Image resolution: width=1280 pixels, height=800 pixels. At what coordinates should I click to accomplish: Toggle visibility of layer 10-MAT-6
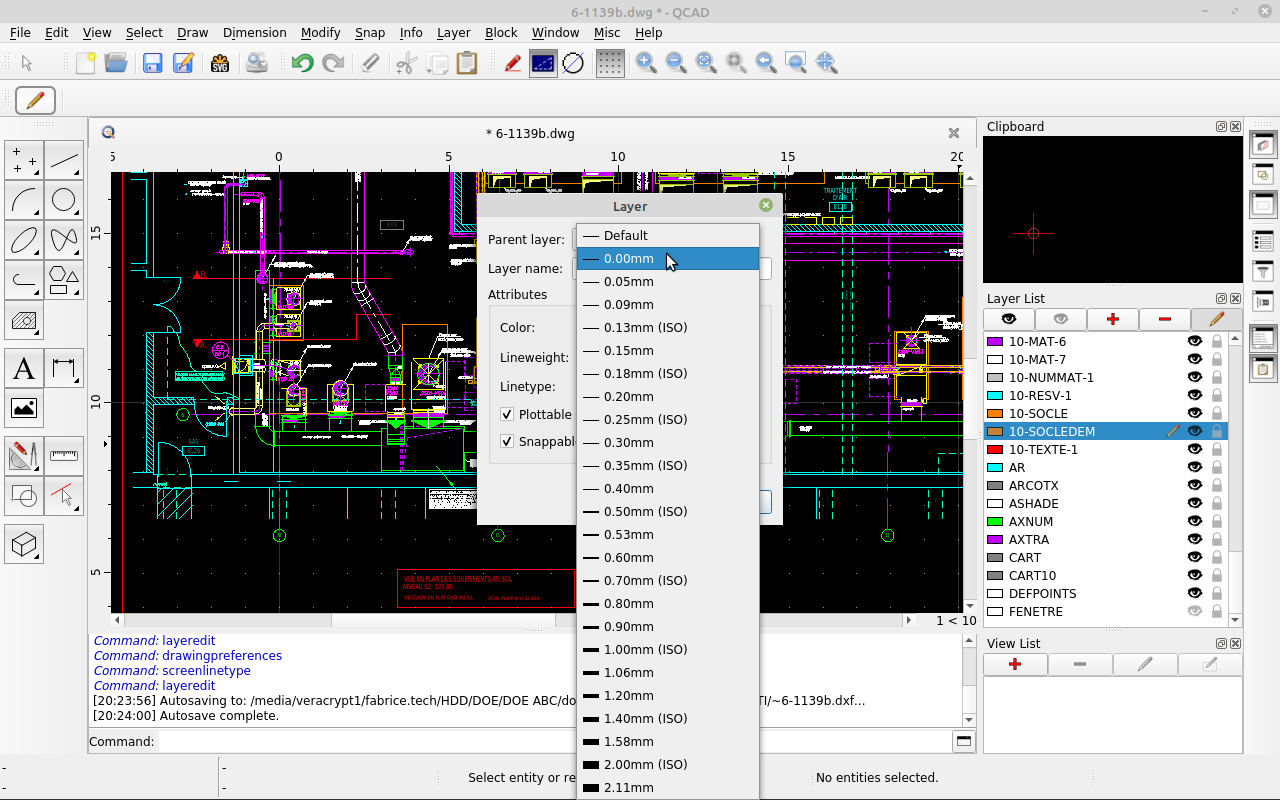pos(1194,341)
